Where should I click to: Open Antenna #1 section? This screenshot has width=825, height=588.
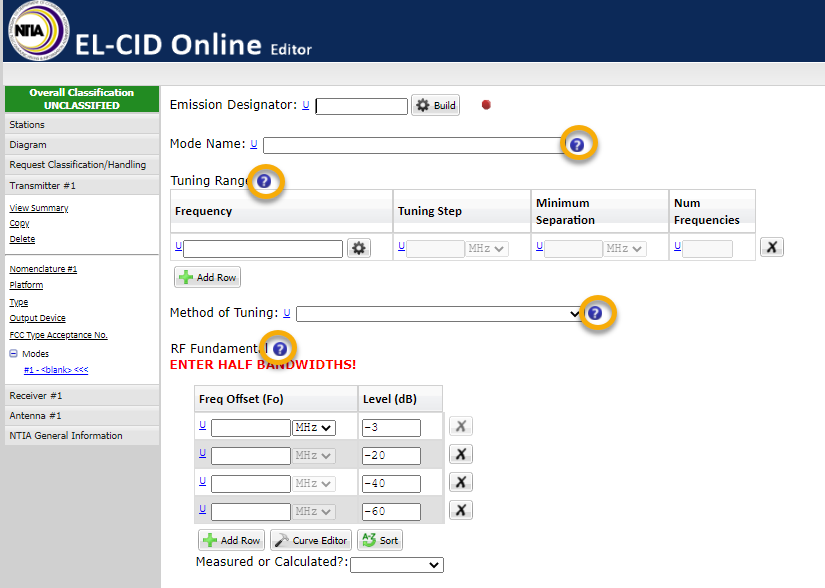coord(82,415)
